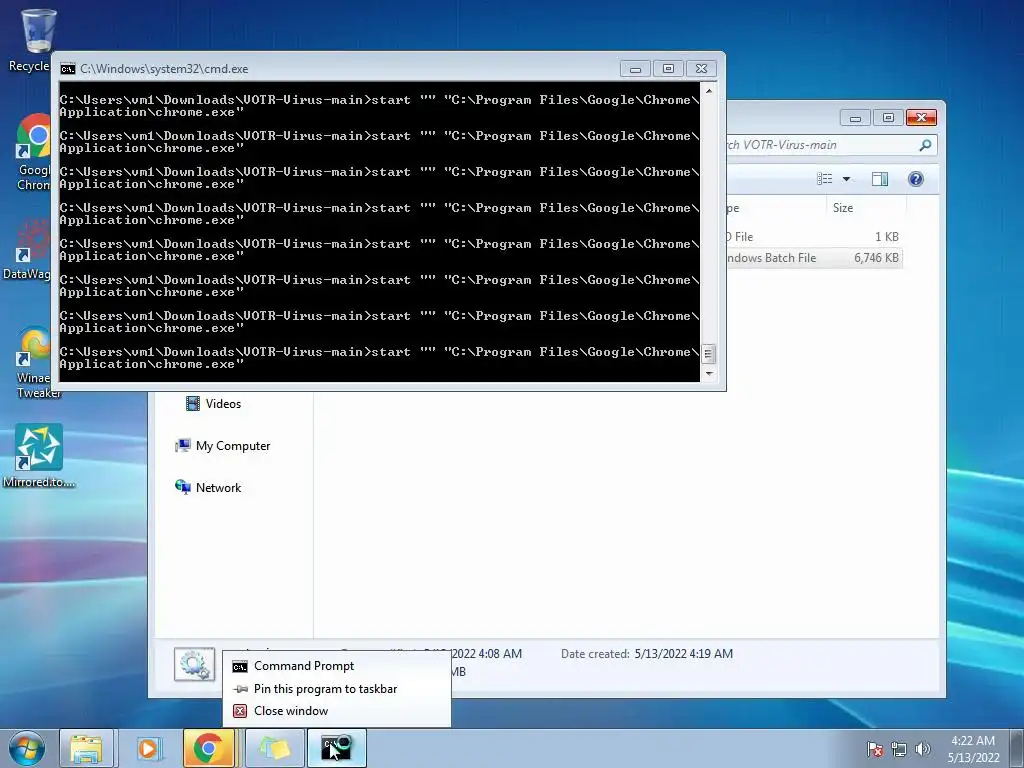Open the Google Chrome desktop shortcut
1024x768 pixels.
point(34,152)
